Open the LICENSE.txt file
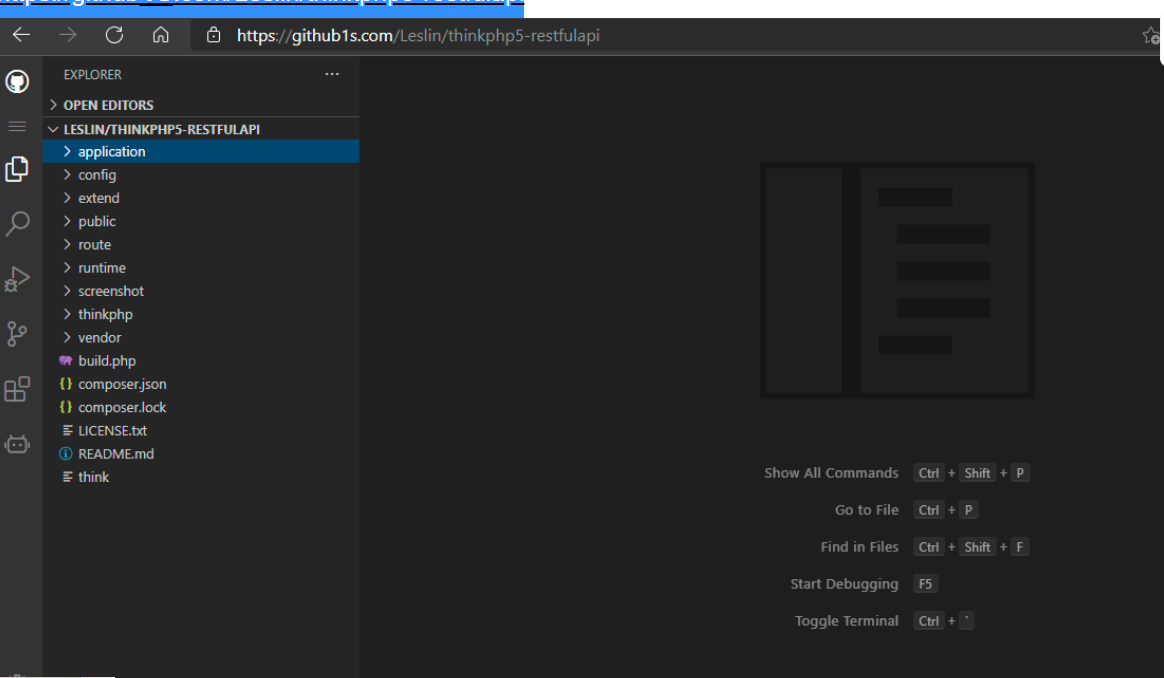 113,431
